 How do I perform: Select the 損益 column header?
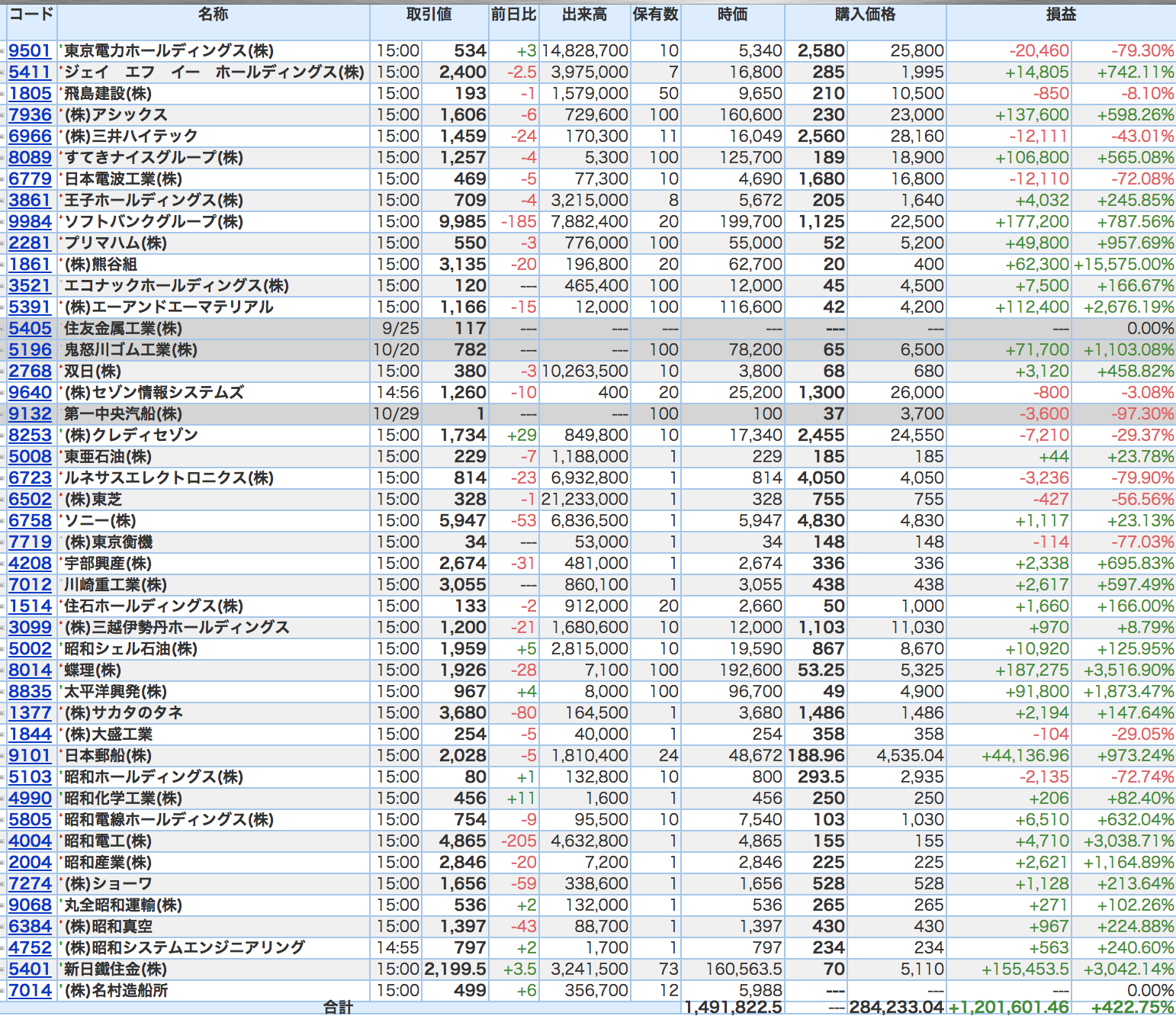coord(1061,14)
